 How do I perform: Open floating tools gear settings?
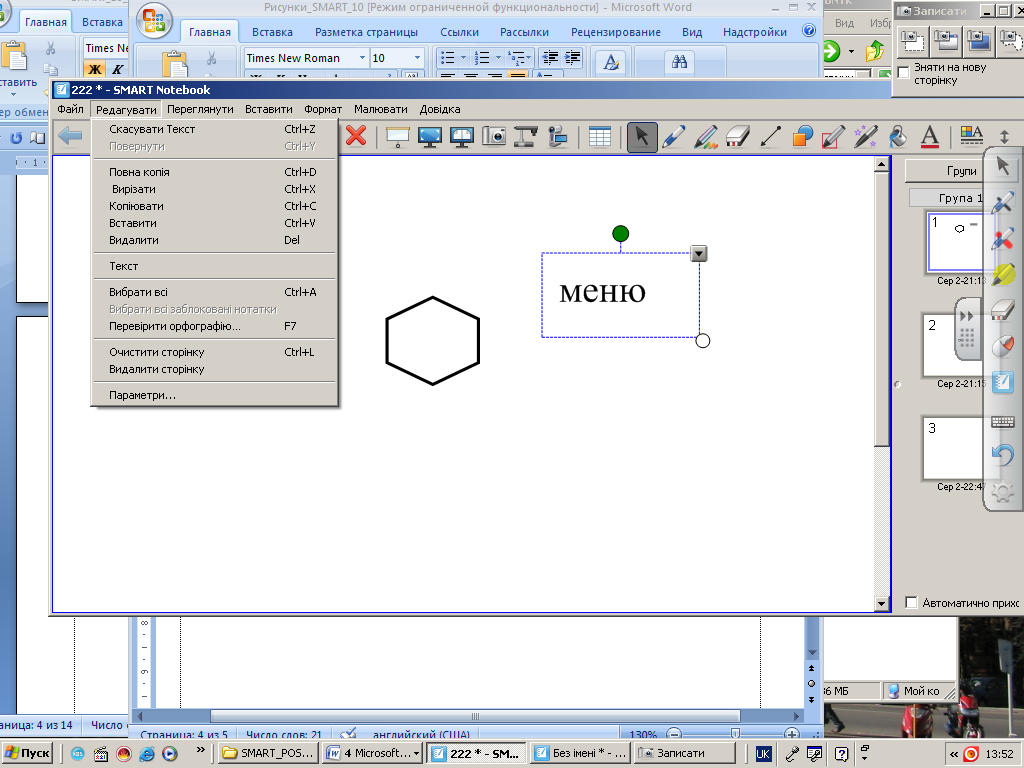pyautogui.click(x=1003, y=492)
